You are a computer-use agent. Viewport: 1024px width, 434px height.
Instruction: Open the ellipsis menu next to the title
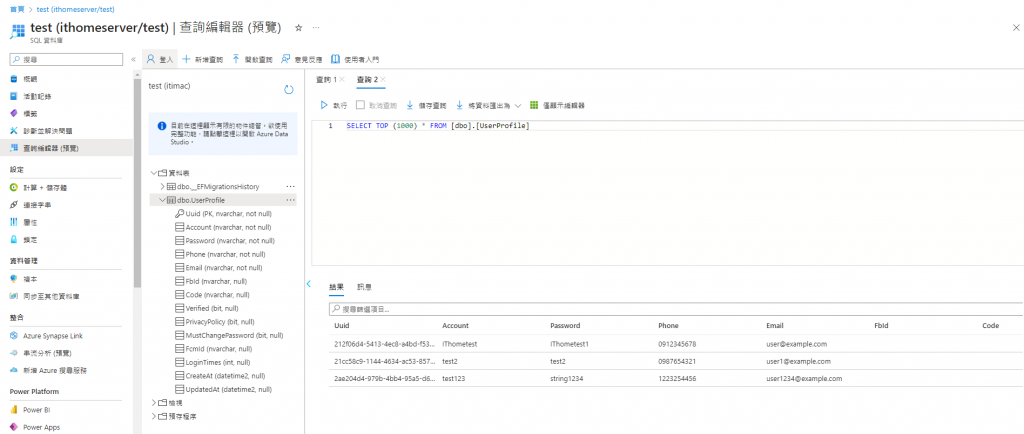316,28
